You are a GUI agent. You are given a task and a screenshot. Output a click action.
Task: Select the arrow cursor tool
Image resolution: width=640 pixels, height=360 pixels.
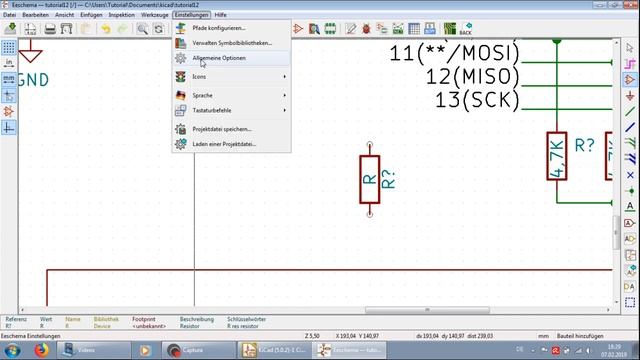[630, 48]
